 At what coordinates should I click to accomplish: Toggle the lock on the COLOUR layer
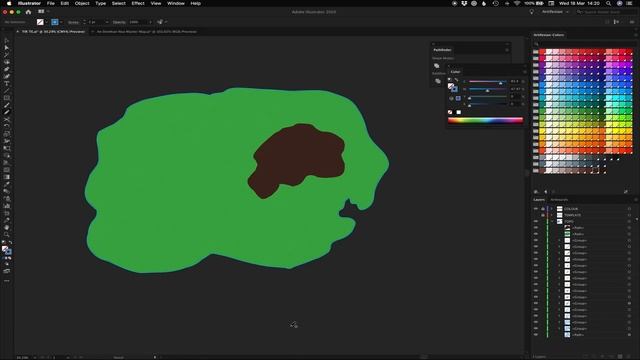(x=543, y=209)
